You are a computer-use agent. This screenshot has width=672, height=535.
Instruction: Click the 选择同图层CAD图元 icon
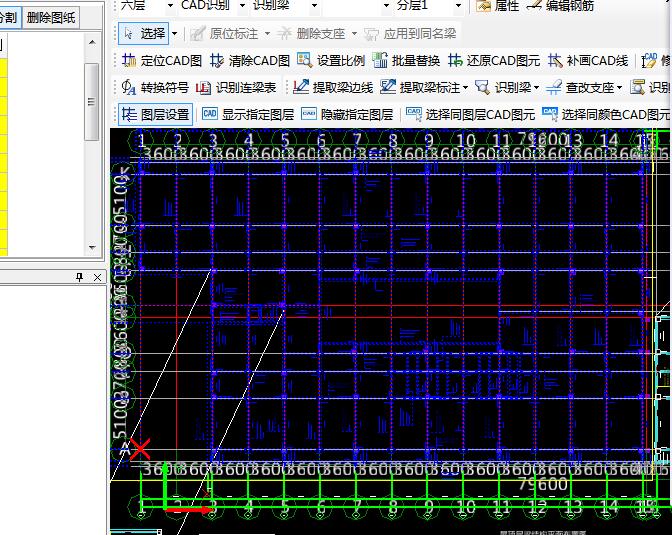[414, 114]
